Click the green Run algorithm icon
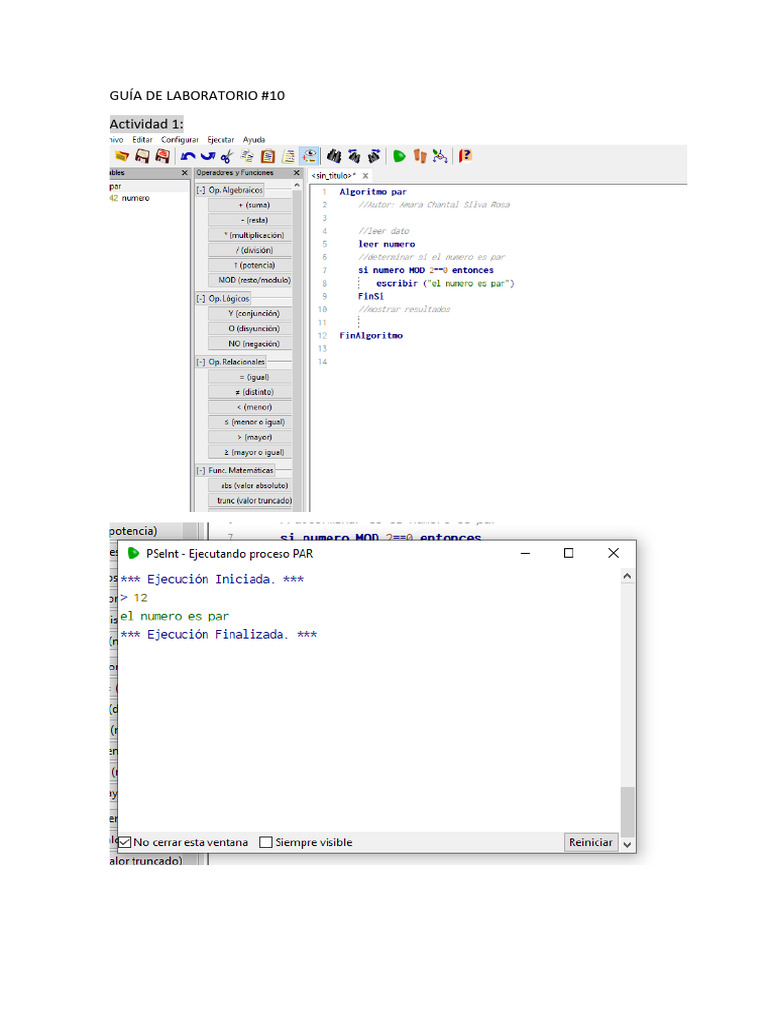The height and width of the screenshot is (1024, 768). (x=399, y=156)
